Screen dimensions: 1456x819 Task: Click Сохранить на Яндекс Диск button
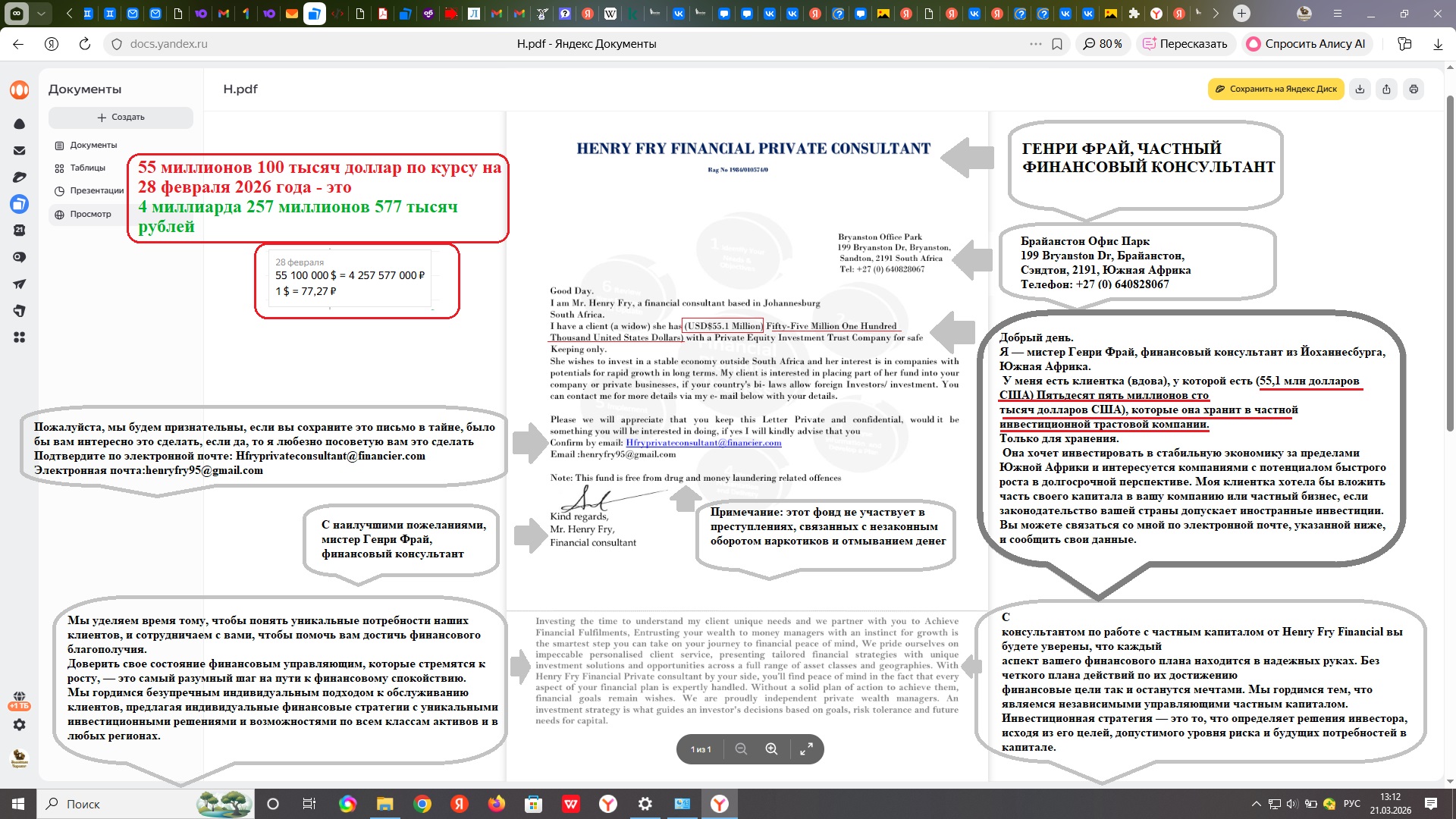[x=1276, y=89]
